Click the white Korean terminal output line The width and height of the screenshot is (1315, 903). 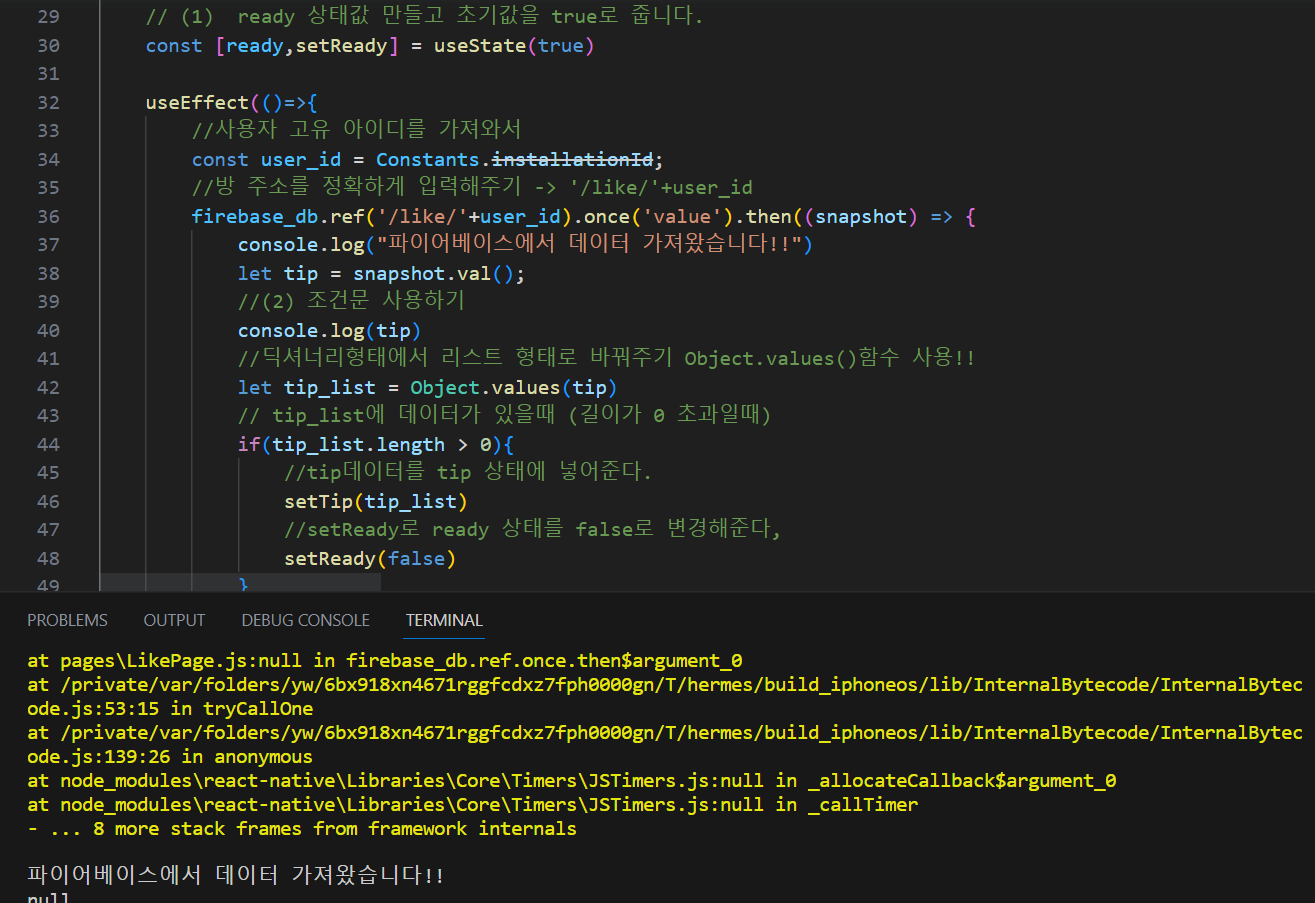236,876
